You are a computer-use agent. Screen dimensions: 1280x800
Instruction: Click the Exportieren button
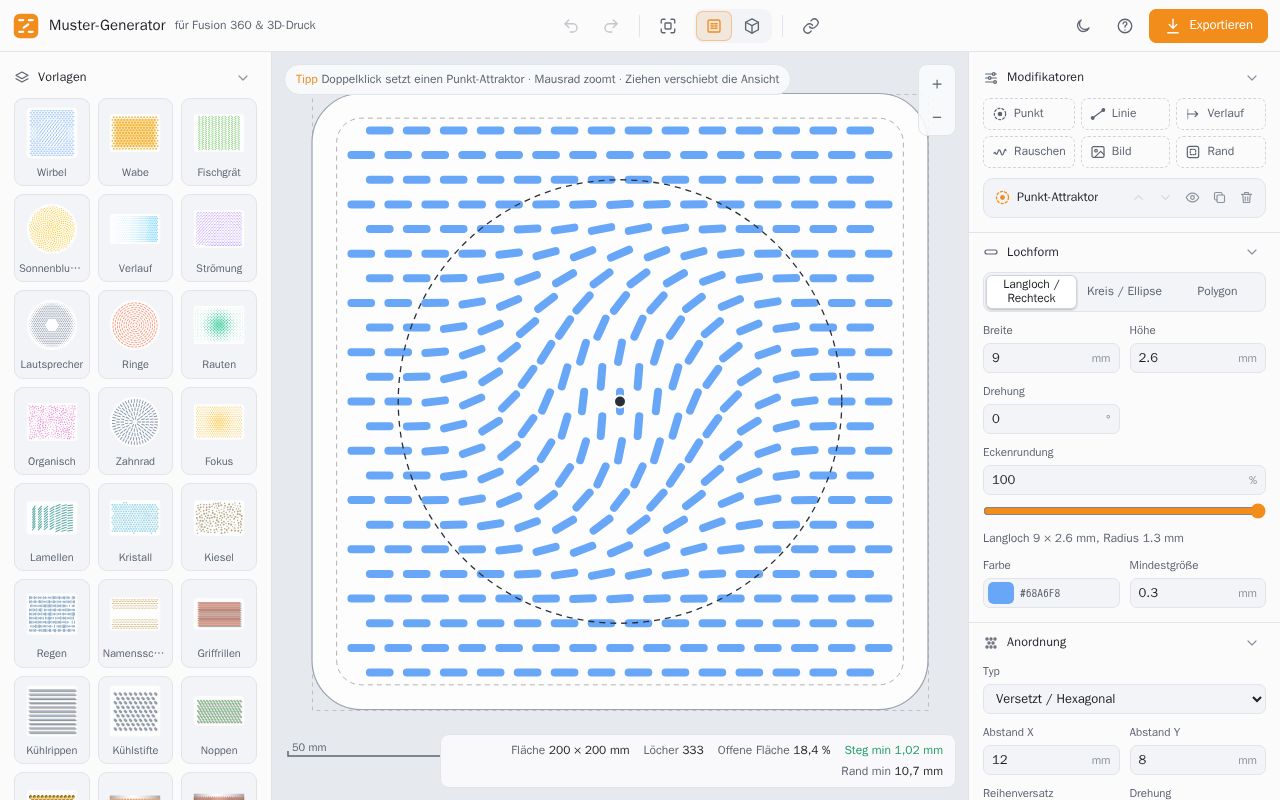[1208, 26]
